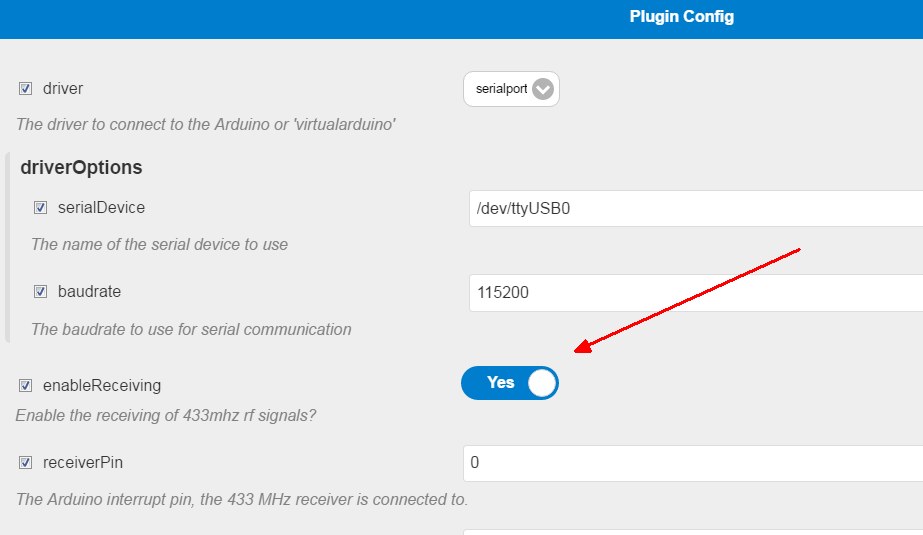Viewport: 923px width, 535px height.
Task: Toggle the receiverPin checkbox
Action: (25, 462)
